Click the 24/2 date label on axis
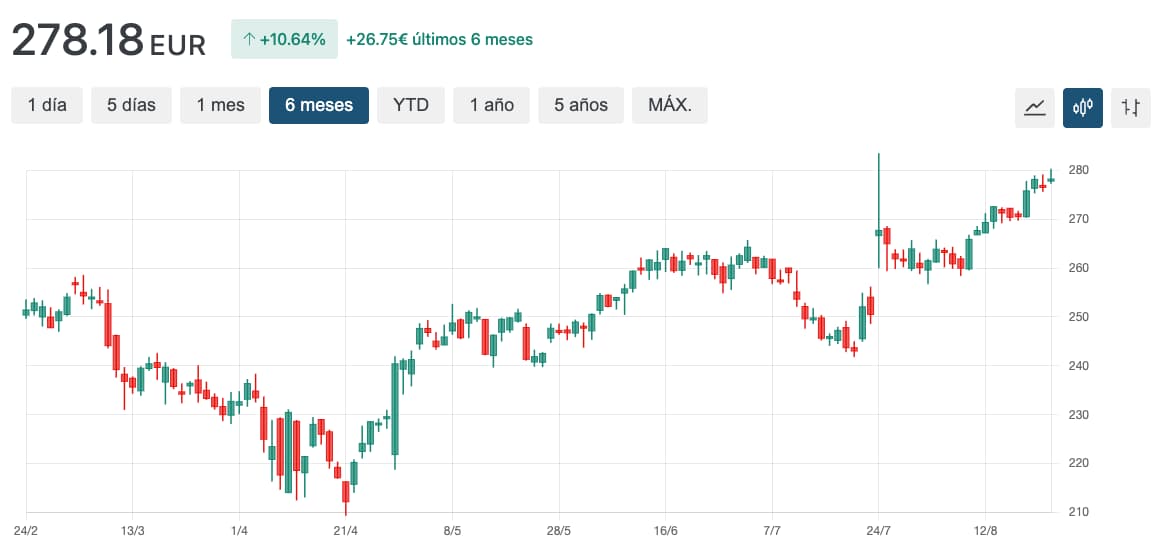This screenshot has height=548, width=1161. tap(26, 530)
